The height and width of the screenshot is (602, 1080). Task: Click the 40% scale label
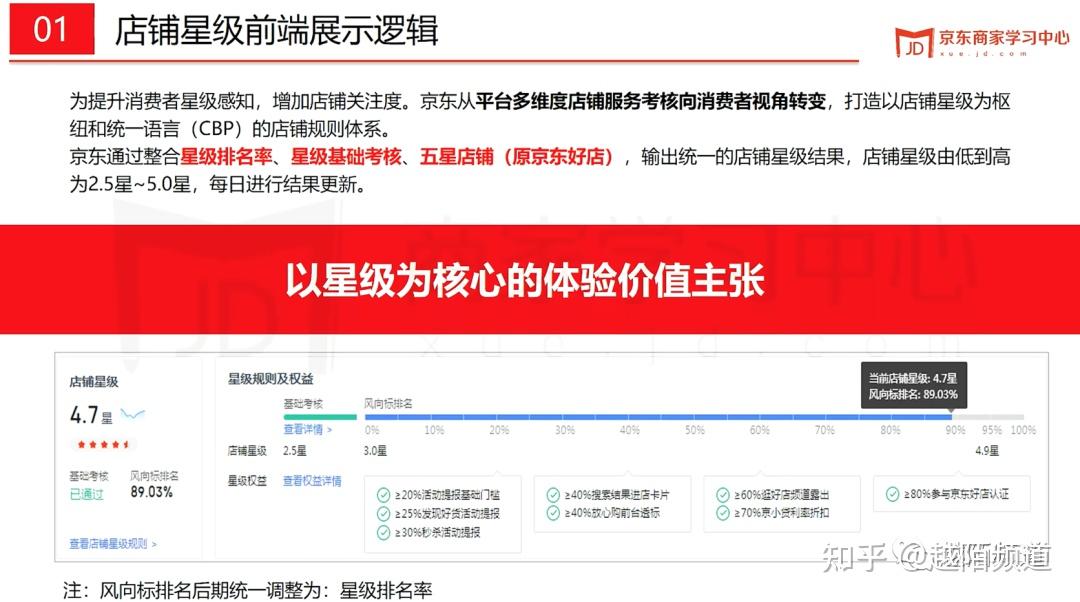click(630, 430)
